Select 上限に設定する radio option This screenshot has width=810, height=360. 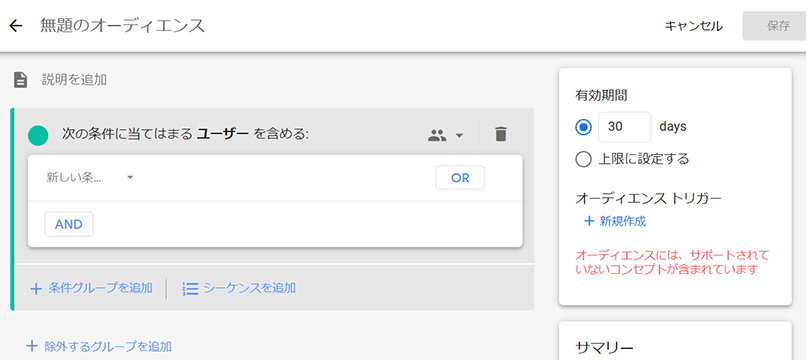(583, 160)
